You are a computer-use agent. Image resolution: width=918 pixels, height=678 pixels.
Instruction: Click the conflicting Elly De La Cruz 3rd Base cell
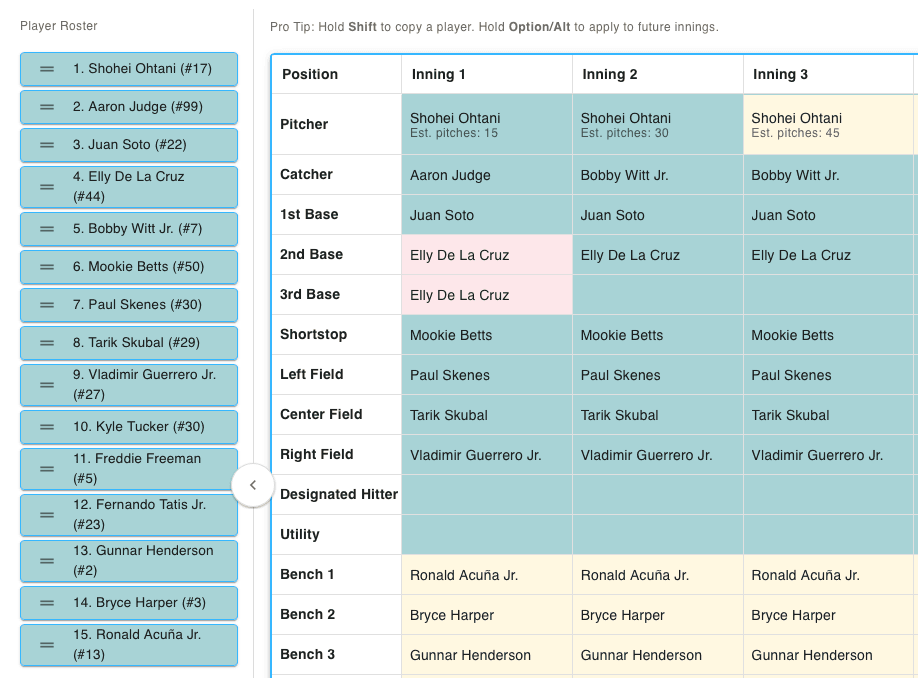point(486,294)
